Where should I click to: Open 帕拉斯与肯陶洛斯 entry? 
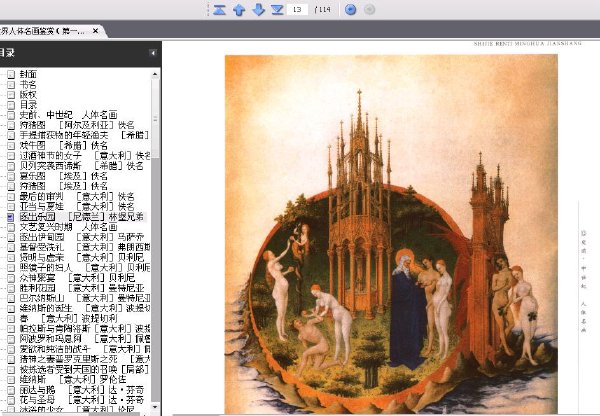pyautogui.click(x=85, y=329)
